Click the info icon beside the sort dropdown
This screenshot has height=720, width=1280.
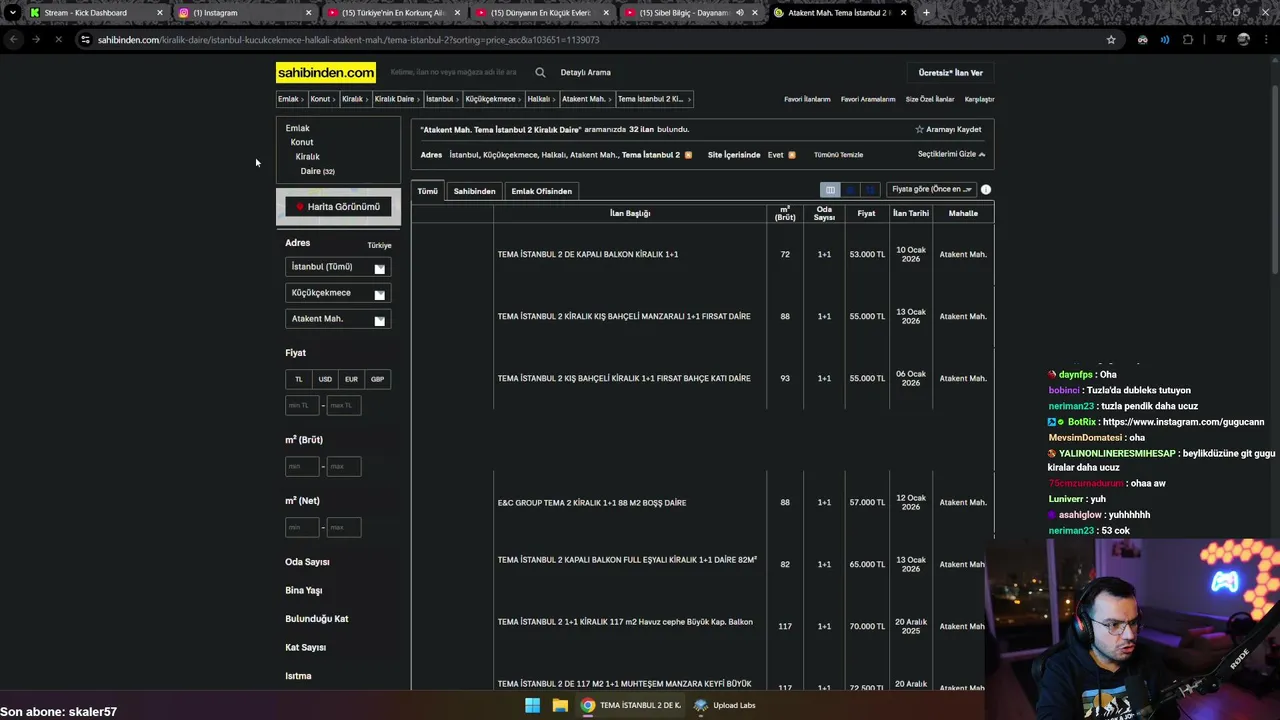click(986, 189)
